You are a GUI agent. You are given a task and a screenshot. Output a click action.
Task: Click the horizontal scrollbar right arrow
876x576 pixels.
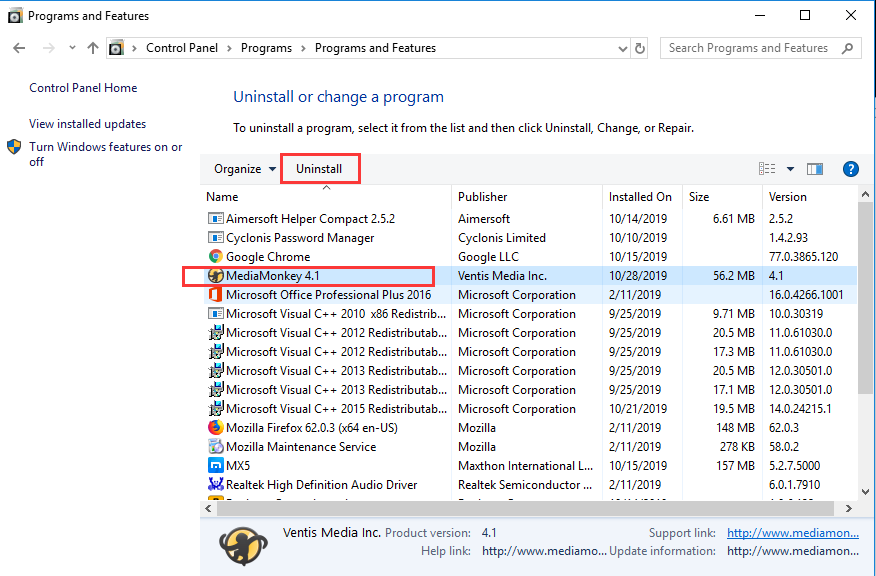pos(849,508)
